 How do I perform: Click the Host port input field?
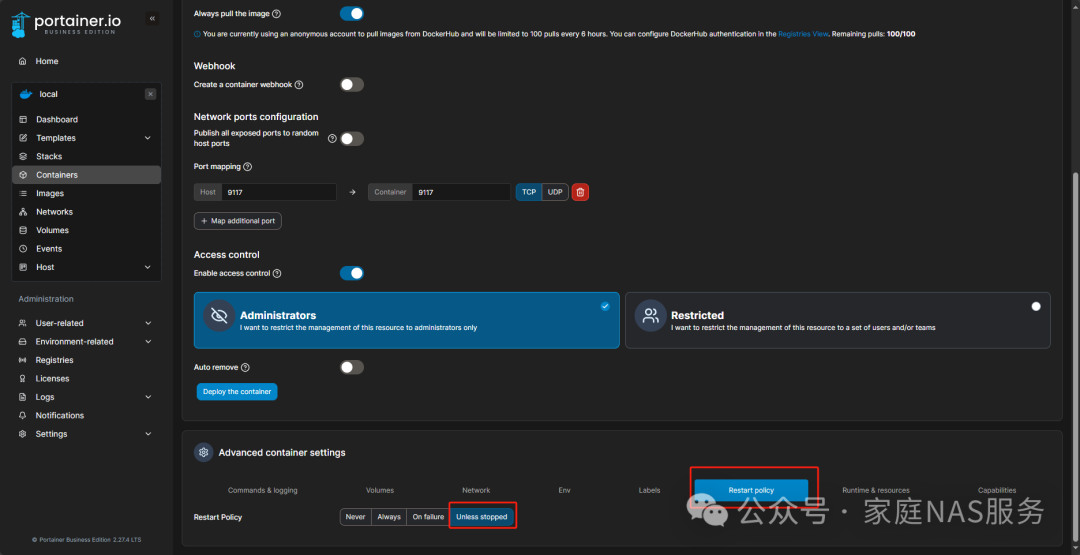click(x=279, y=192)
